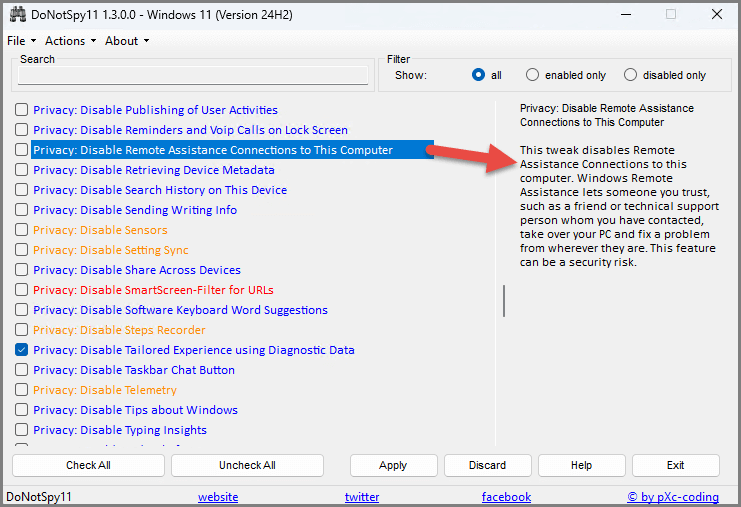Click the Apply button
Viewport: 741px width, 507px height.
click(393, 465)
